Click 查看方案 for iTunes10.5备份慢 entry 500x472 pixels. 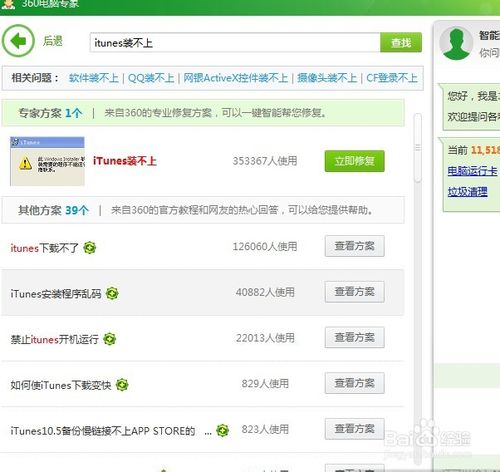click(x=355, y=429)
